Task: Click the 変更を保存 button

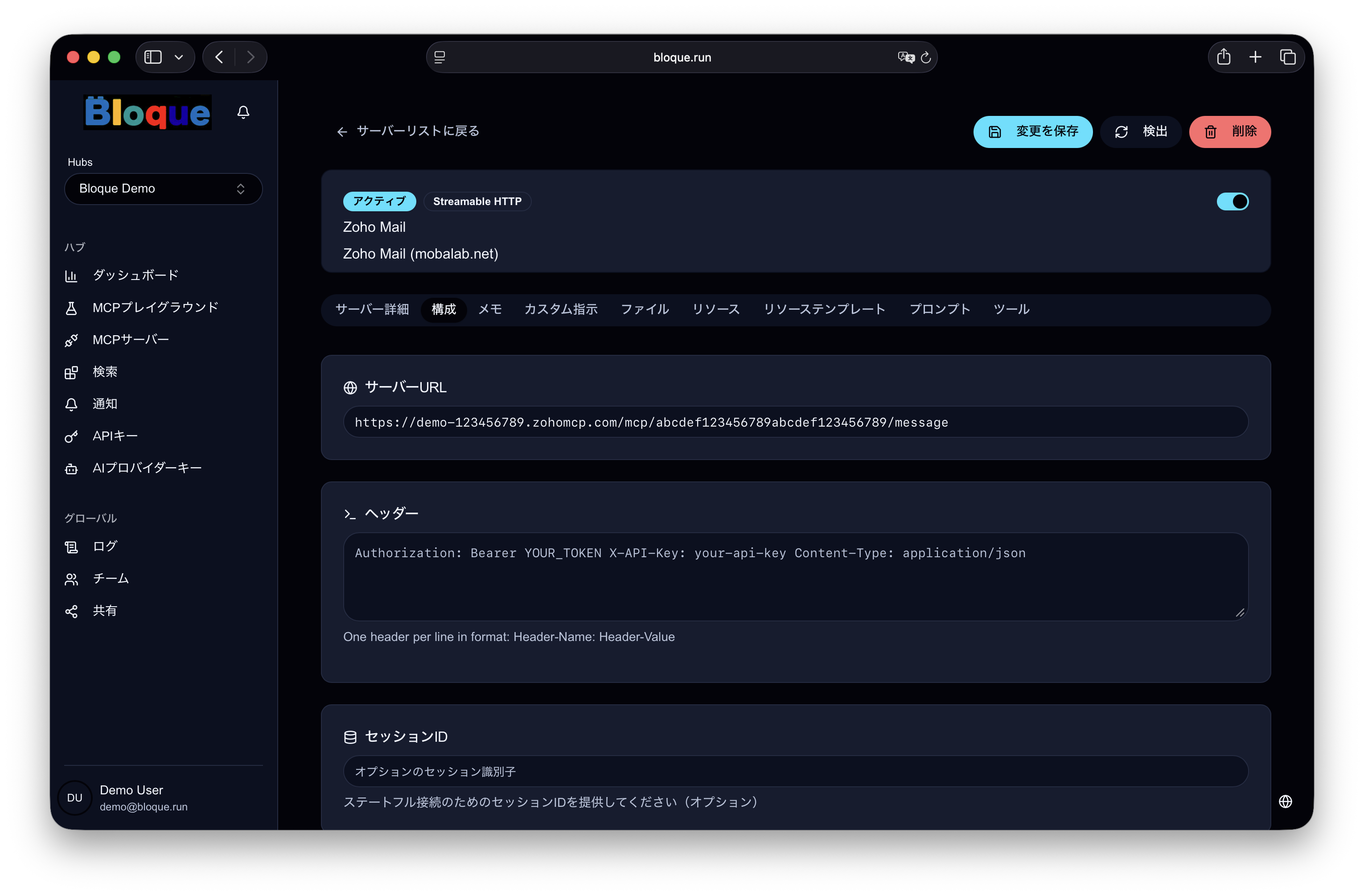Action: coord(1033,132)
